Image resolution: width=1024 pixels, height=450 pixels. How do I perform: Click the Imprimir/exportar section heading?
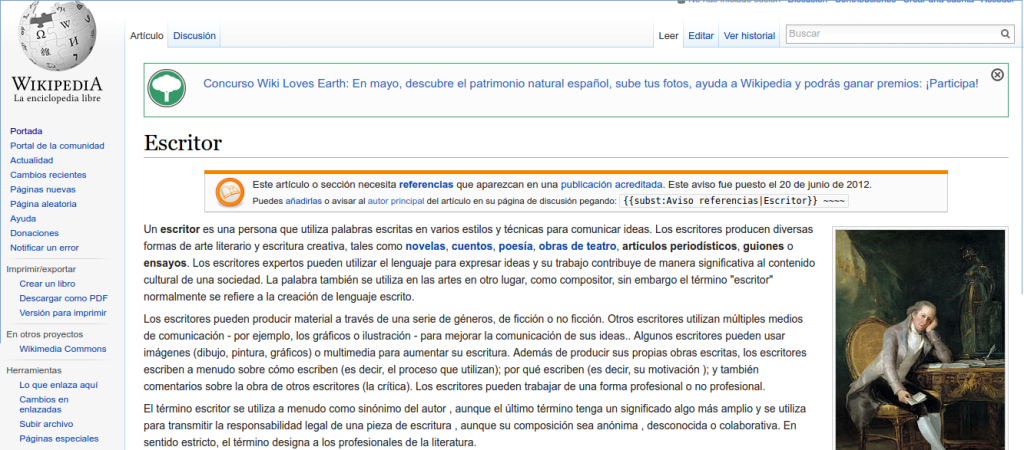pos(41,269)
